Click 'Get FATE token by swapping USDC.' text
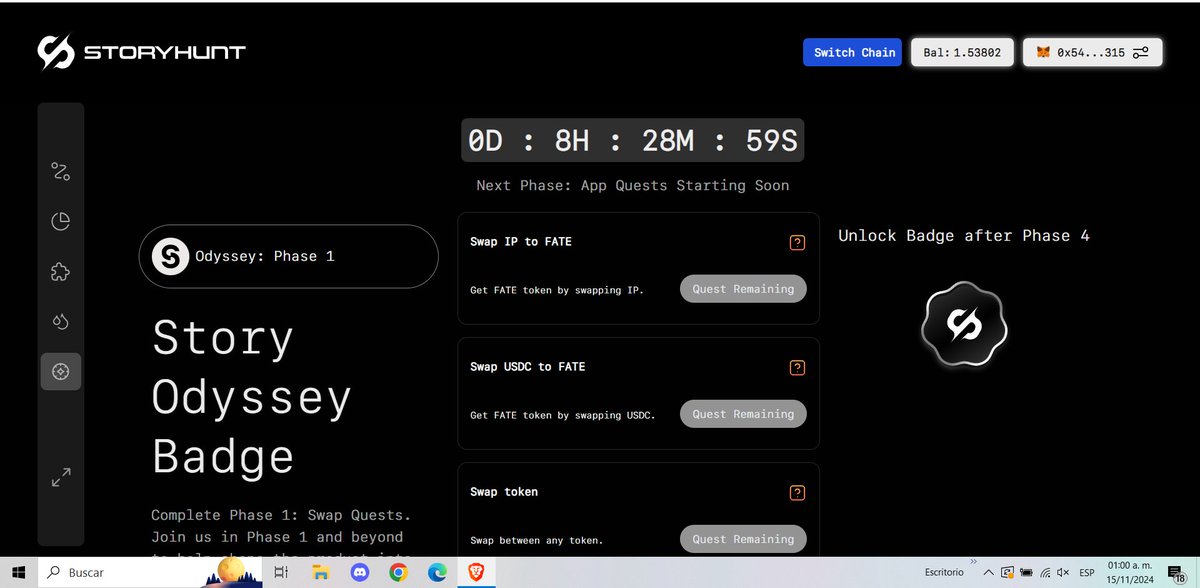 coord(563,415)
